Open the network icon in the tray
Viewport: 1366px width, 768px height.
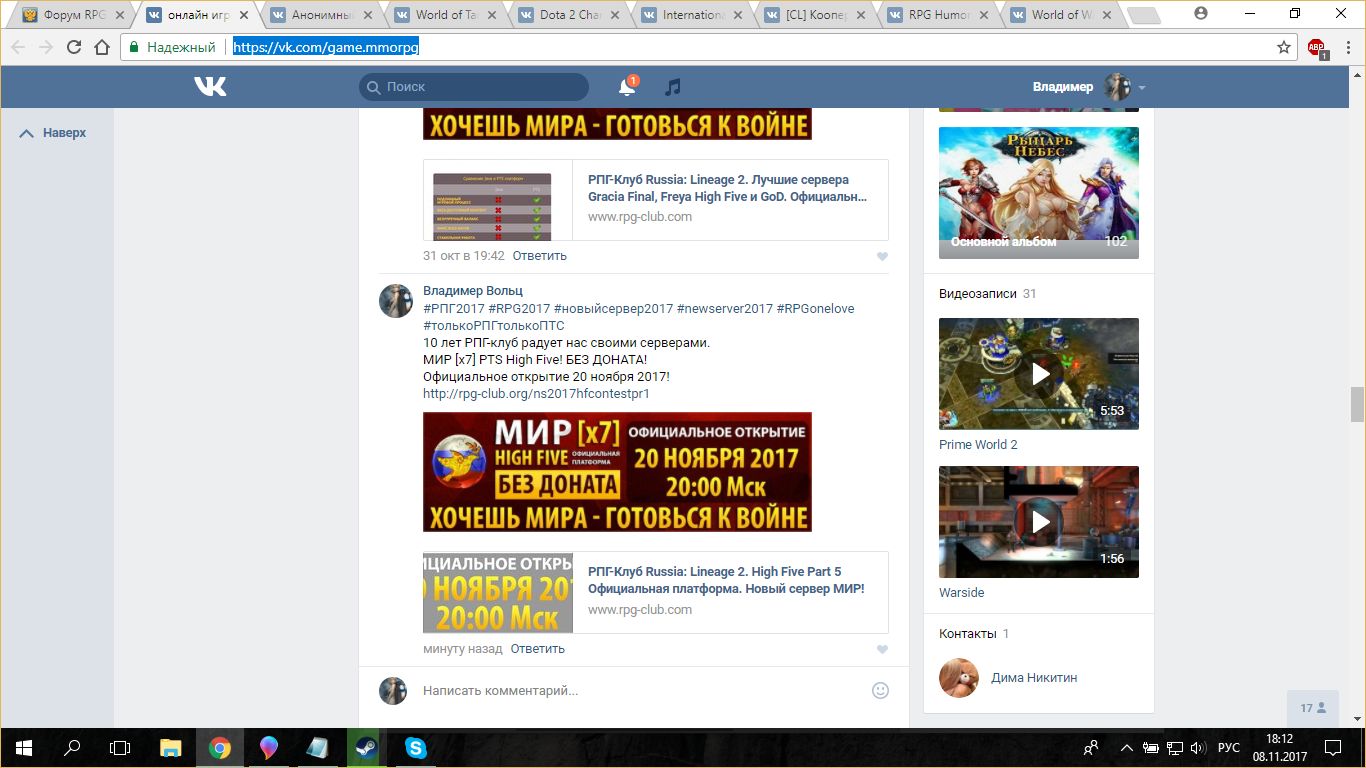click(1175, 747)
